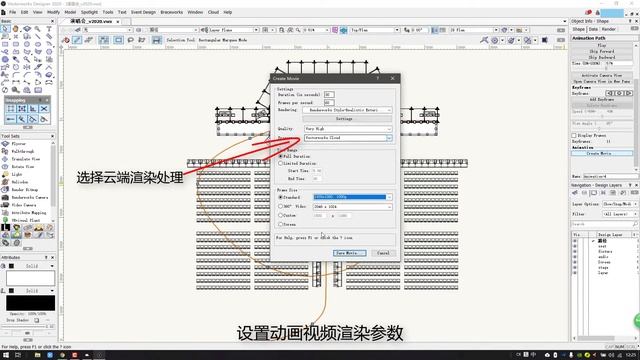The image size is (640, 360).
Task: Select Custom frame size radio button
Action: coord(280,215)
